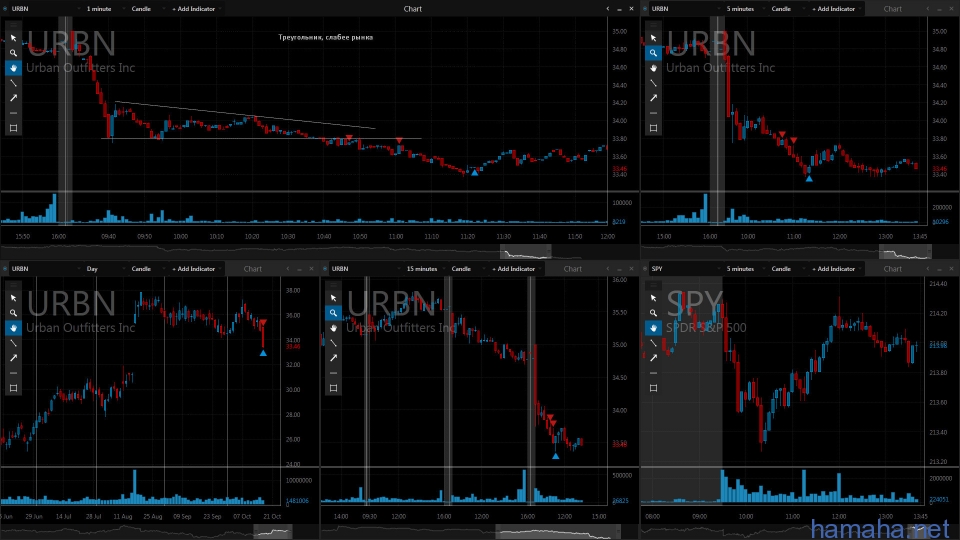
Task: Click the Chart title tab of the 1-minute panel
Action: 413,8
